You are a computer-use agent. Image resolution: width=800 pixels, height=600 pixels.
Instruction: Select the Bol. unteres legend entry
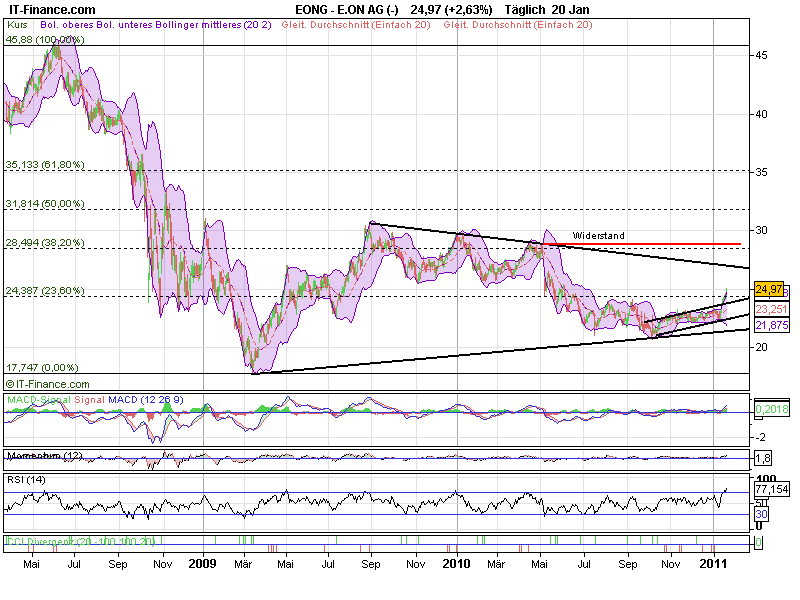[x=123, y=24]
